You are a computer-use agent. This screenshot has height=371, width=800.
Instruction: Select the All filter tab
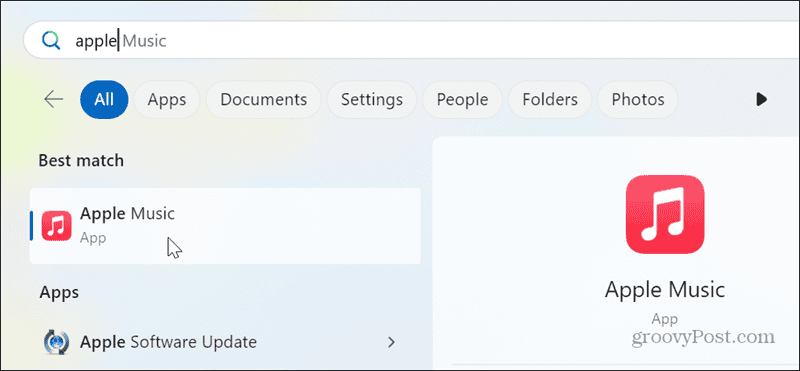[104, 99]
